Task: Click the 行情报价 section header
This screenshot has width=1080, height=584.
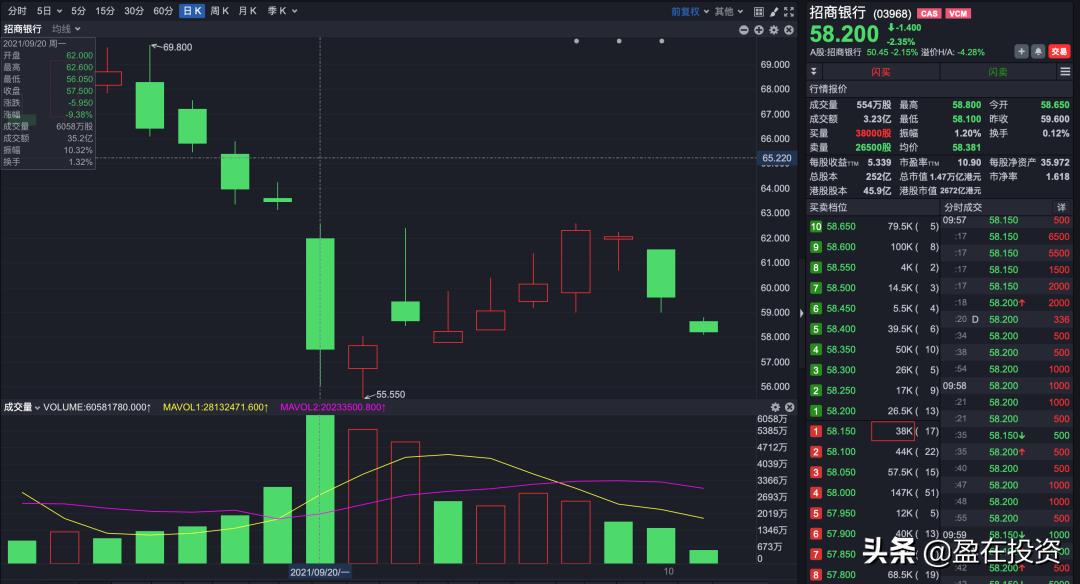Action: pyautogui.click(x=829, y=89)
